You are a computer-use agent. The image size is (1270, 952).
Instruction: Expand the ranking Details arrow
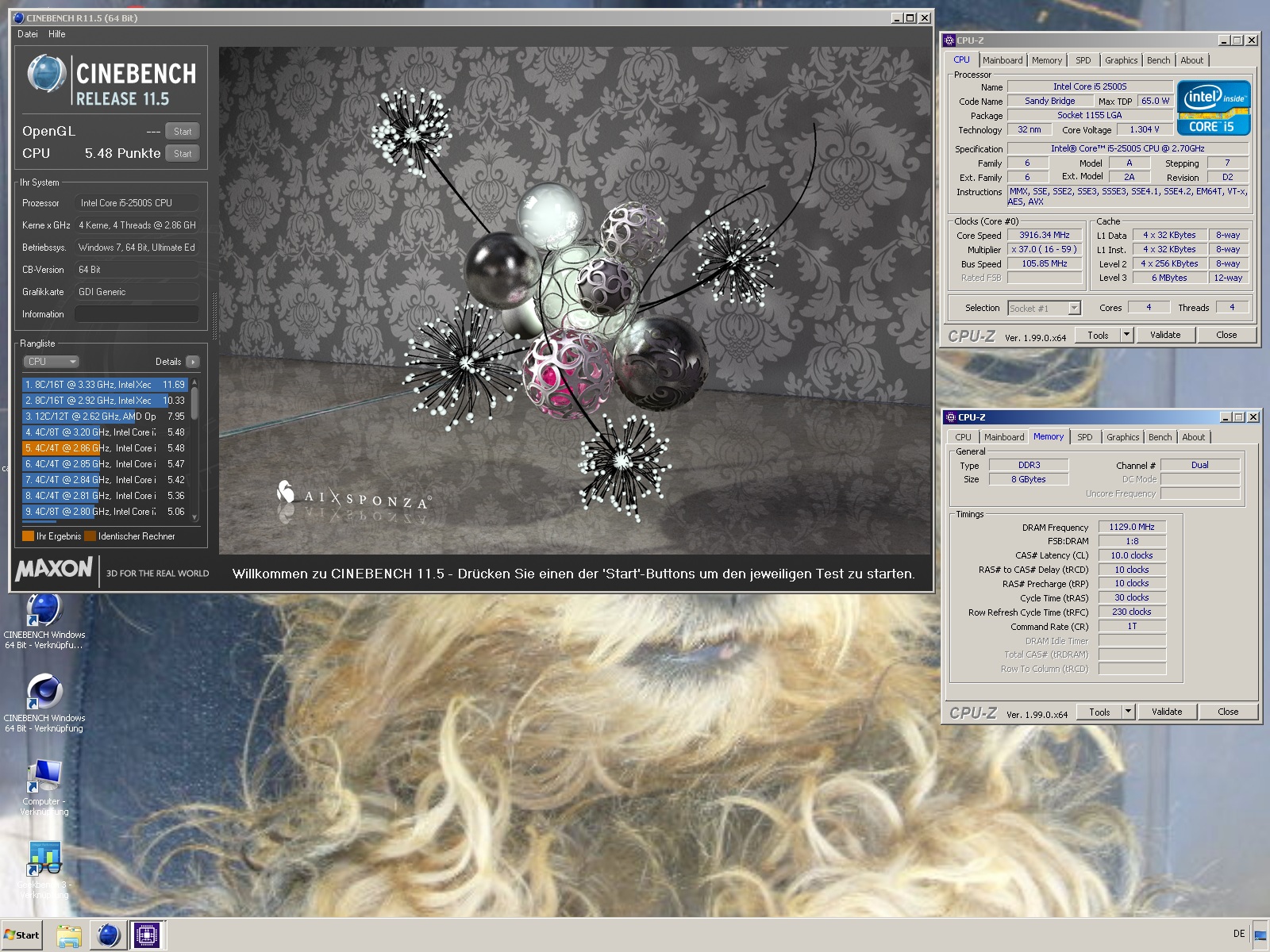(193, 362)
